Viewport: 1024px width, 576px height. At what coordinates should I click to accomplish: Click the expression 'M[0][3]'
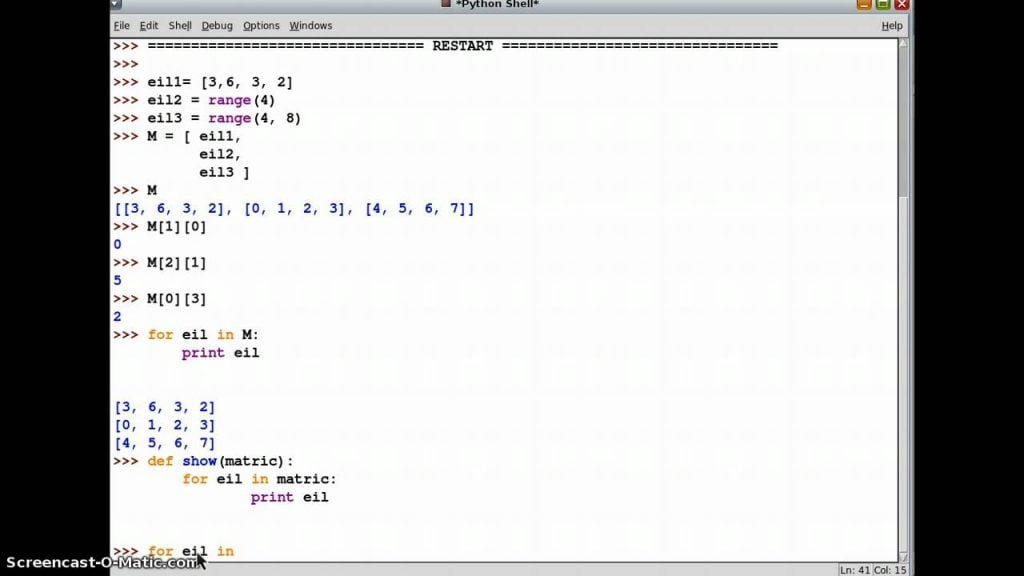click(x=176, y=298)
